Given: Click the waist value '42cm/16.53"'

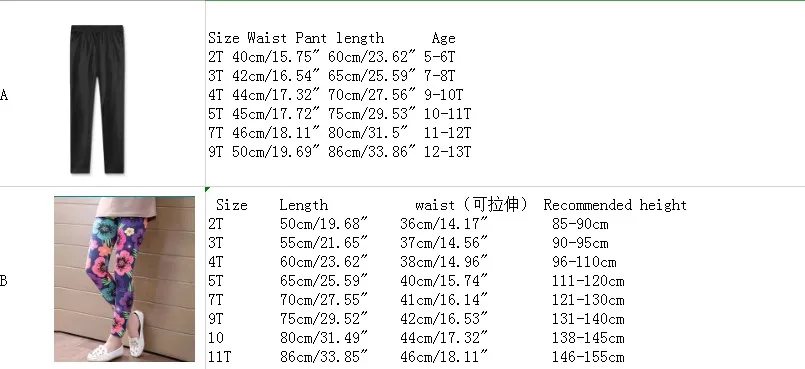Looking at the screenshot, I should point(444,319).
